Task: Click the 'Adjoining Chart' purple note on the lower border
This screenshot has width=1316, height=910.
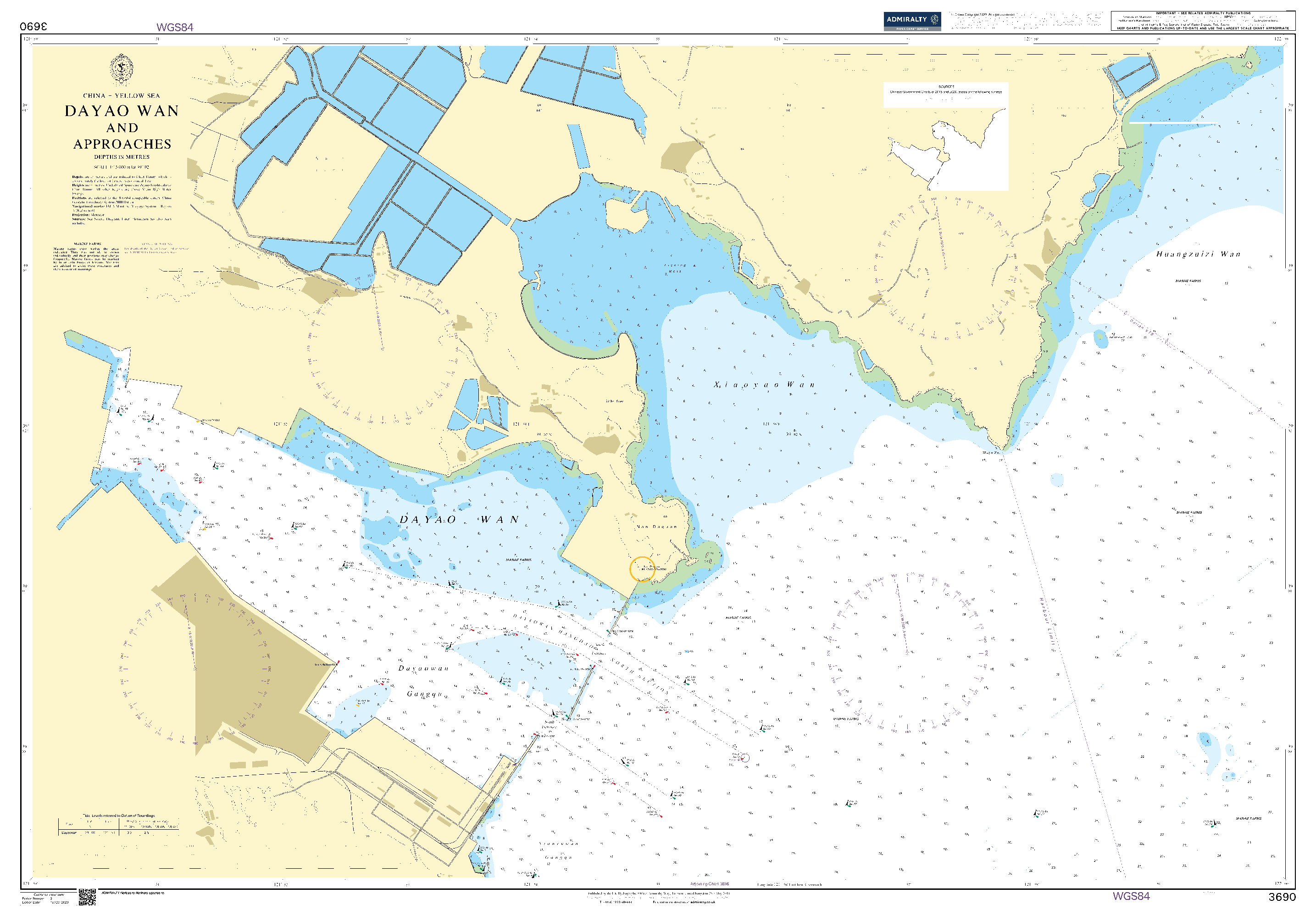Action: (709, 884)
